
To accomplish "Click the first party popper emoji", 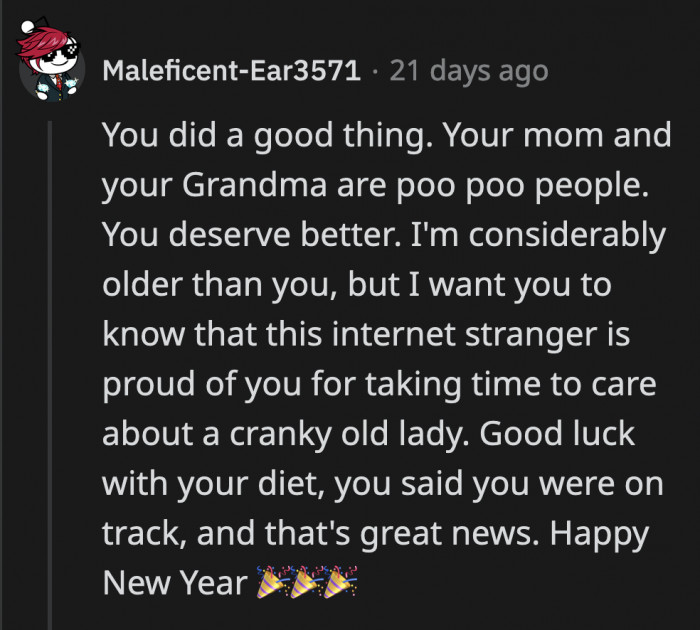I will [x=272, y=583].
